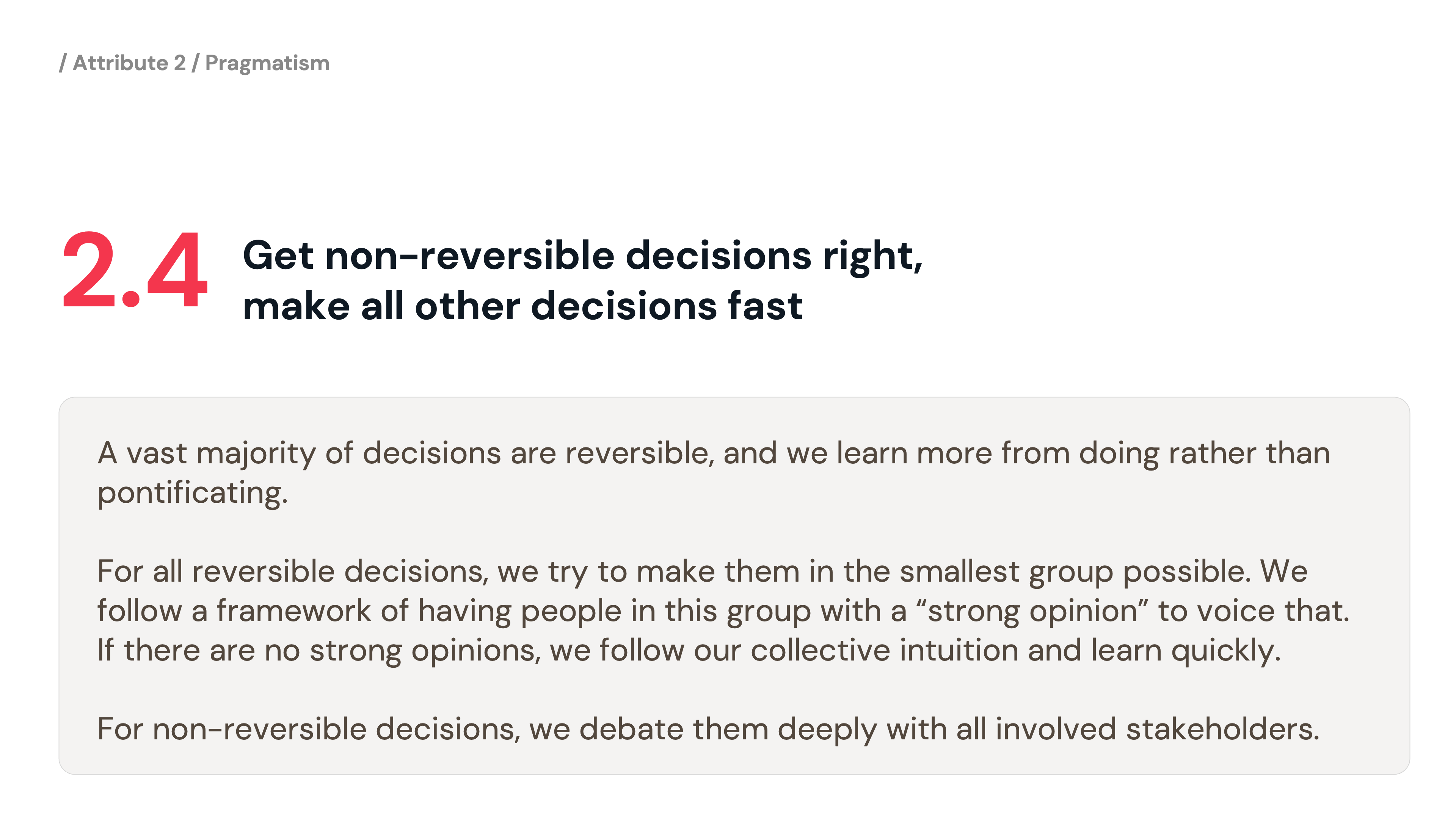Viewport: 1456px width, 819px height.
Task: Click the word "pontificating."
Action: coord(193,493)
